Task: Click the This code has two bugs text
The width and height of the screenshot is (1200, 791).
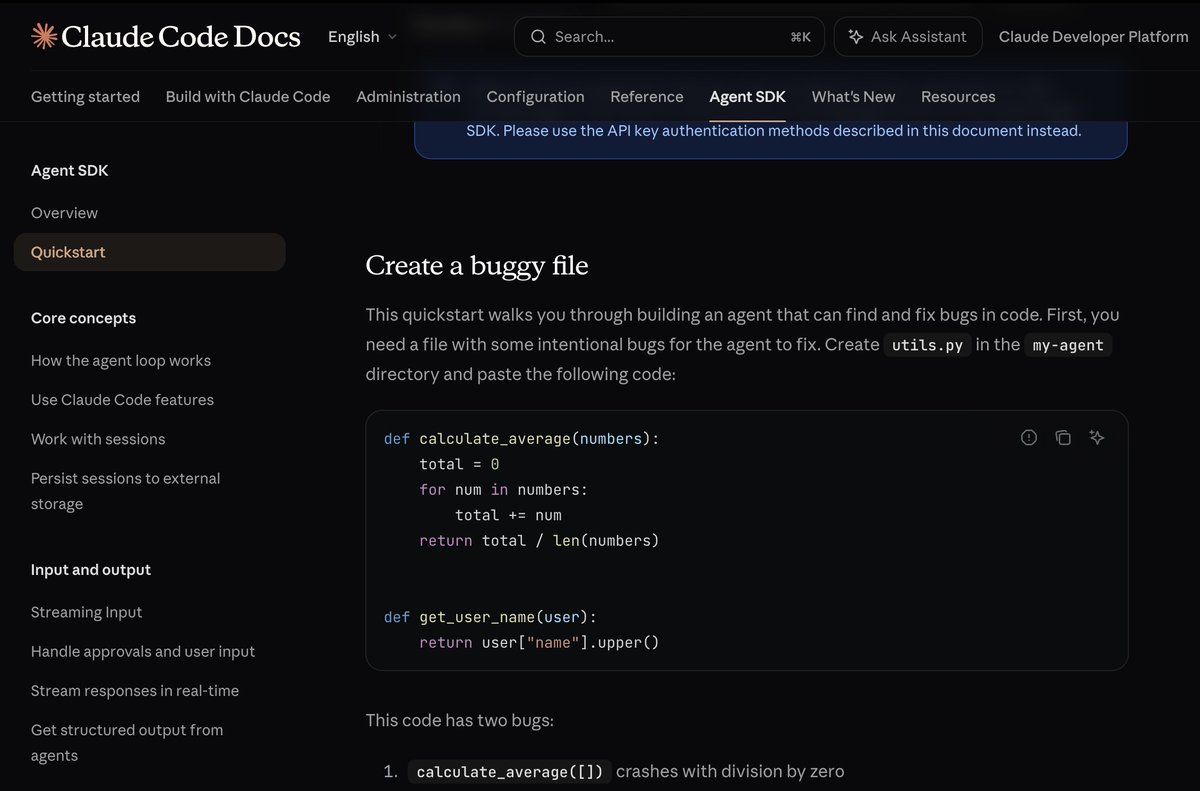Action: click(460, 720)
